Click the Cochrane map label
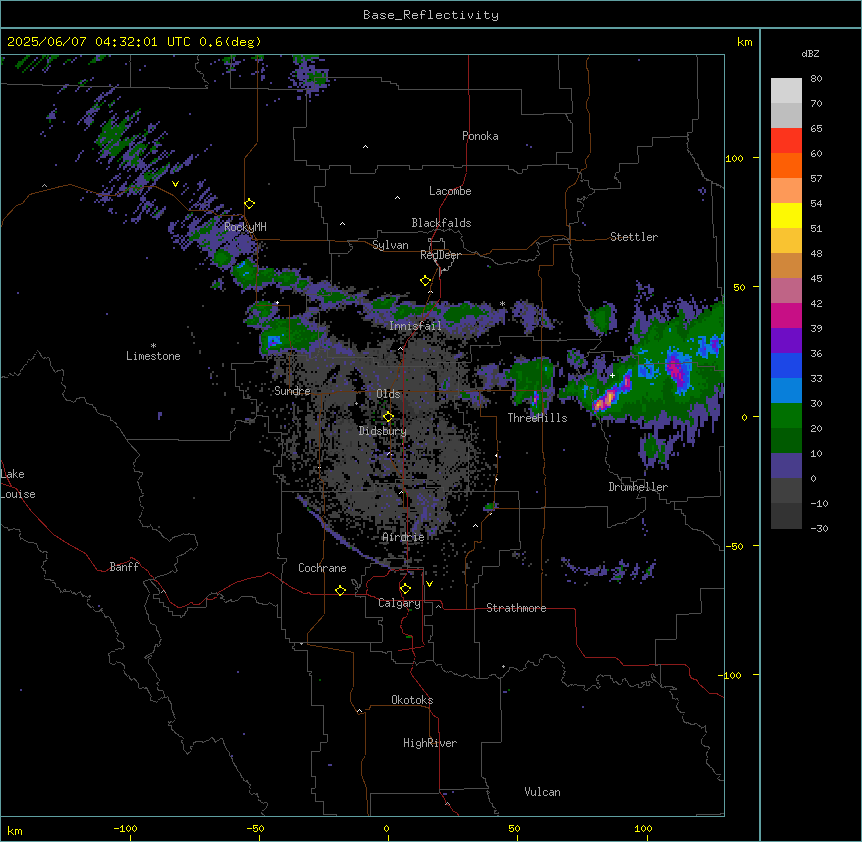This screenshot has height=842, width=862. tap(322, 568)
